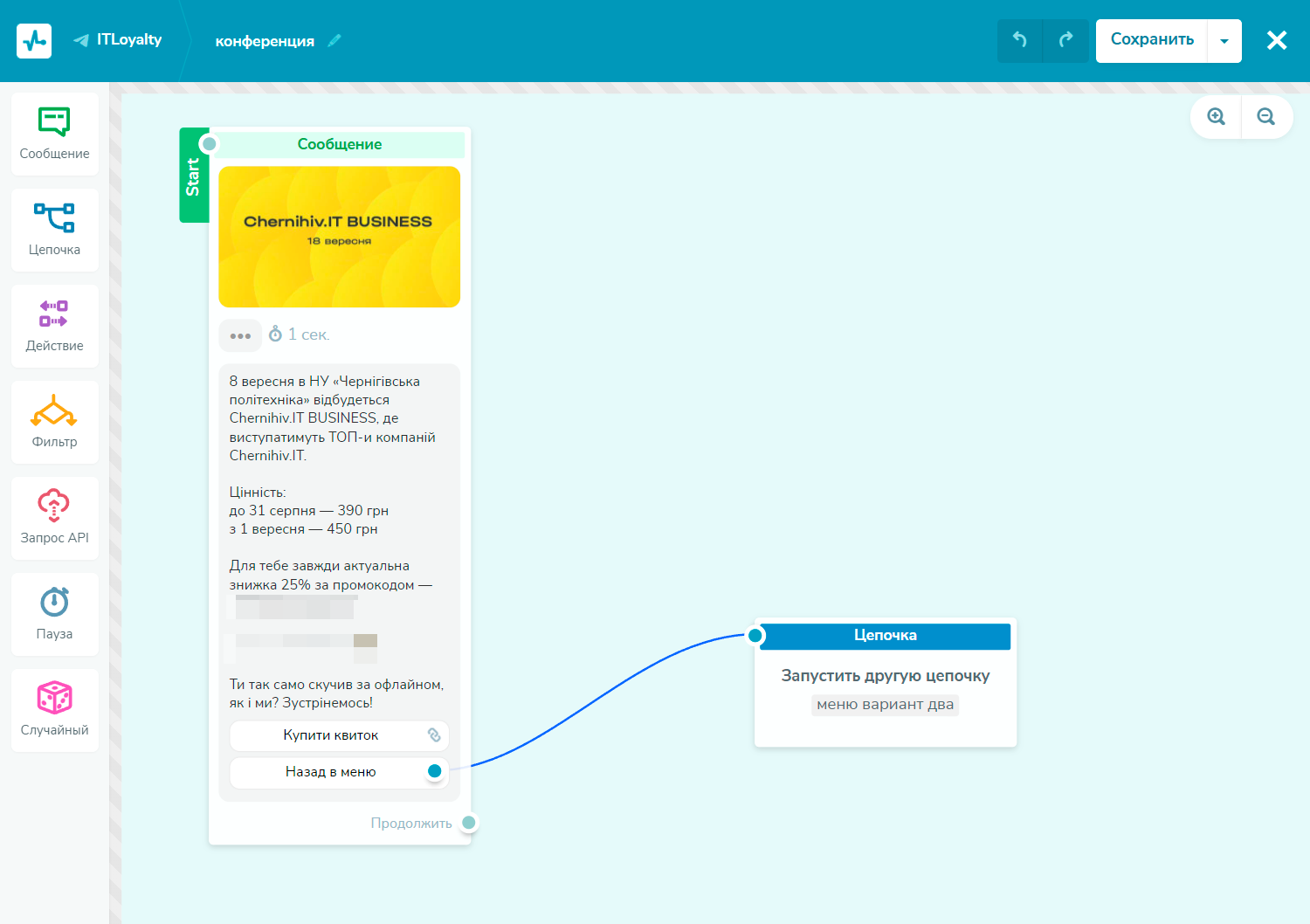This screenshot has height=924, width=1310.
Task: Click the Цінність pricing text
Action: (309, 511)
